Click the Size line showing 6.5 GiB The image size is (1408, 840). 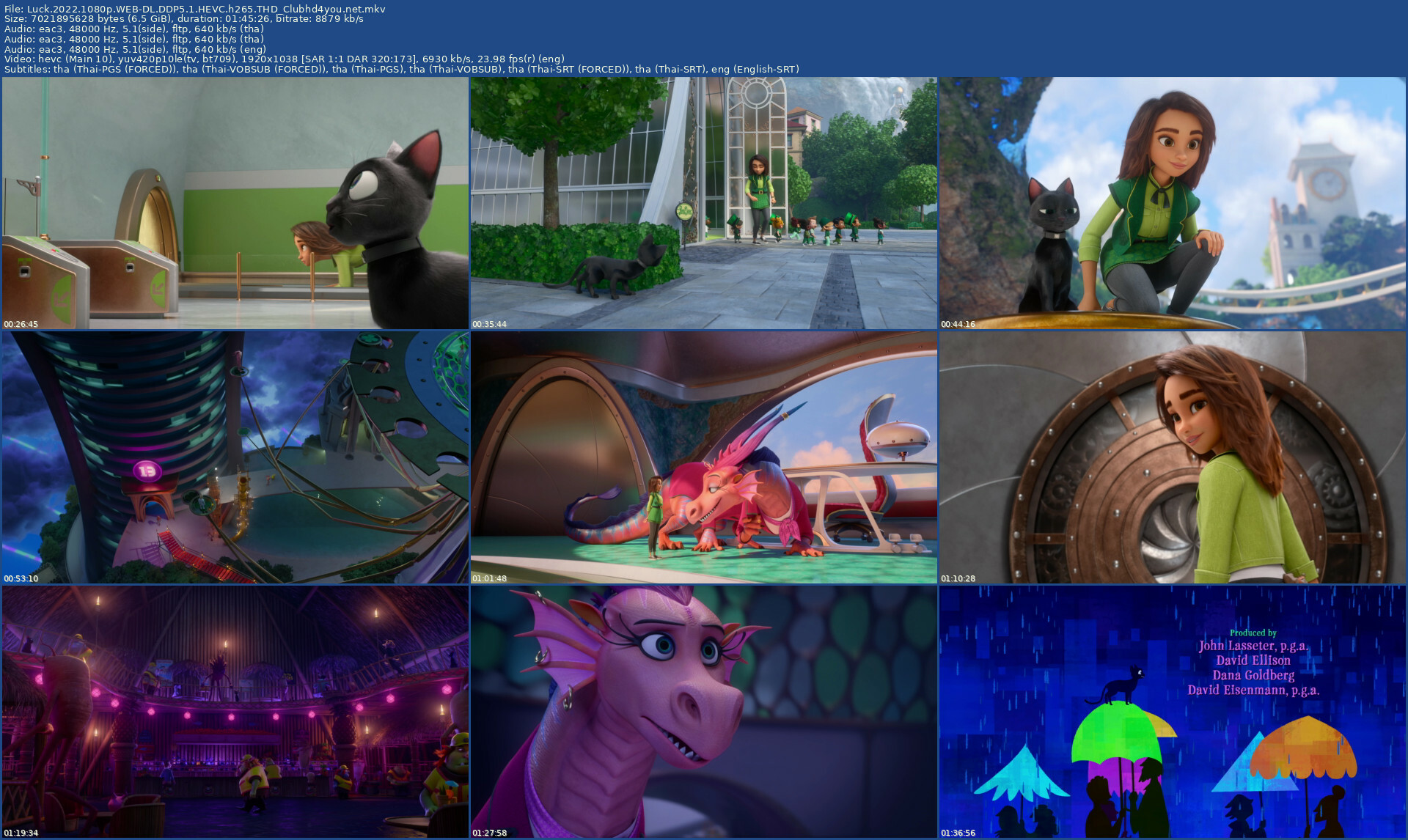point(184,19)
